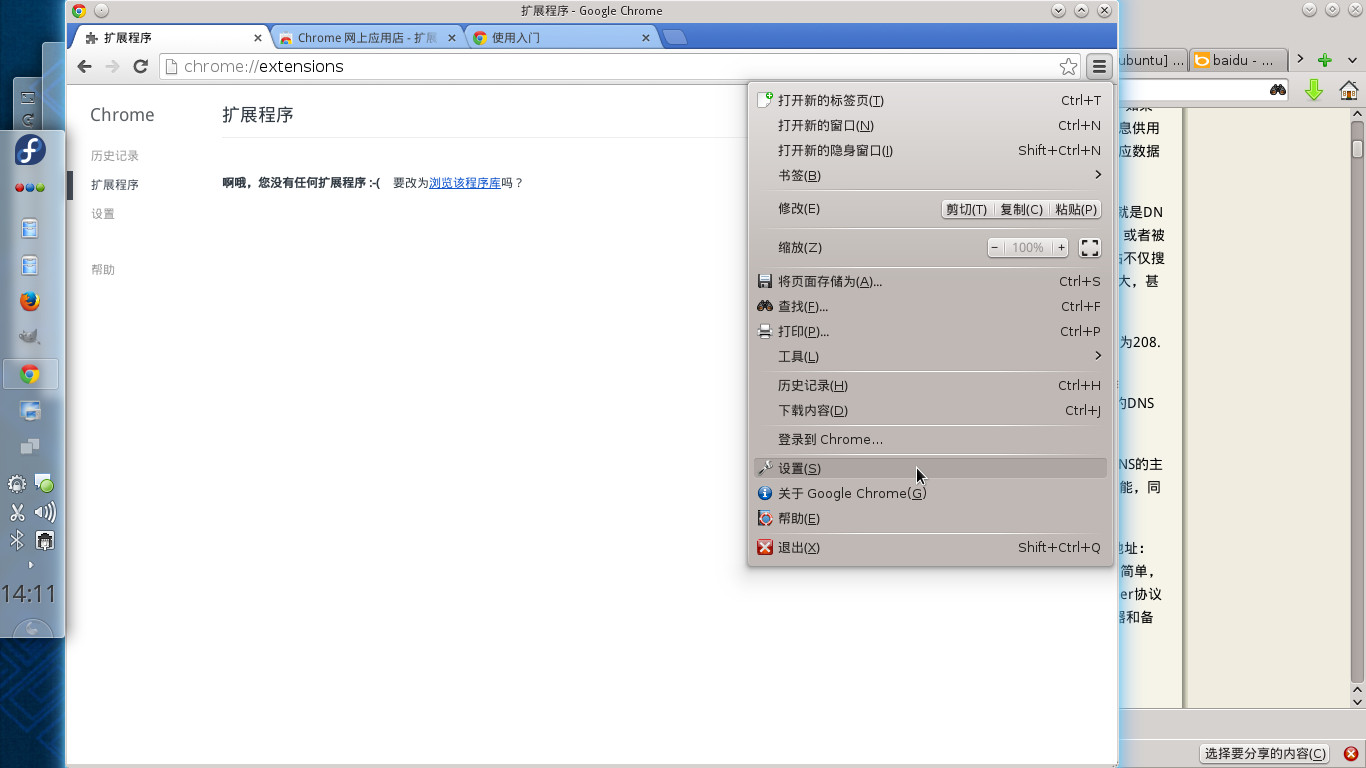Click the 100% zoom level readout

pos(1028,247)
